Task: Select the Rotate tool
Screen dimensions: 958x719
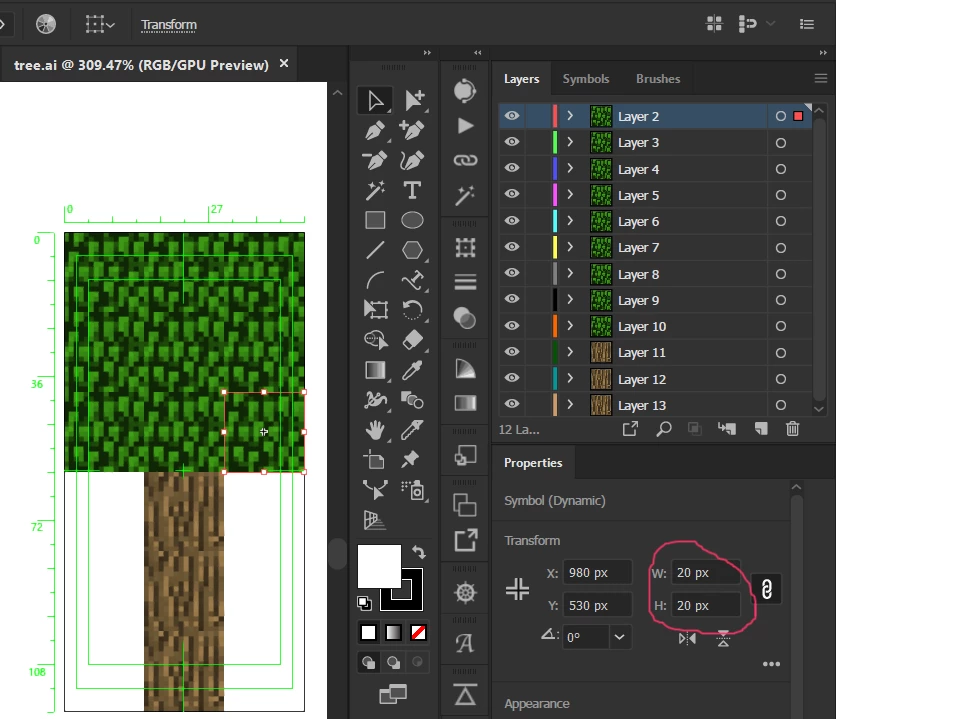Action: coord(412,310)
